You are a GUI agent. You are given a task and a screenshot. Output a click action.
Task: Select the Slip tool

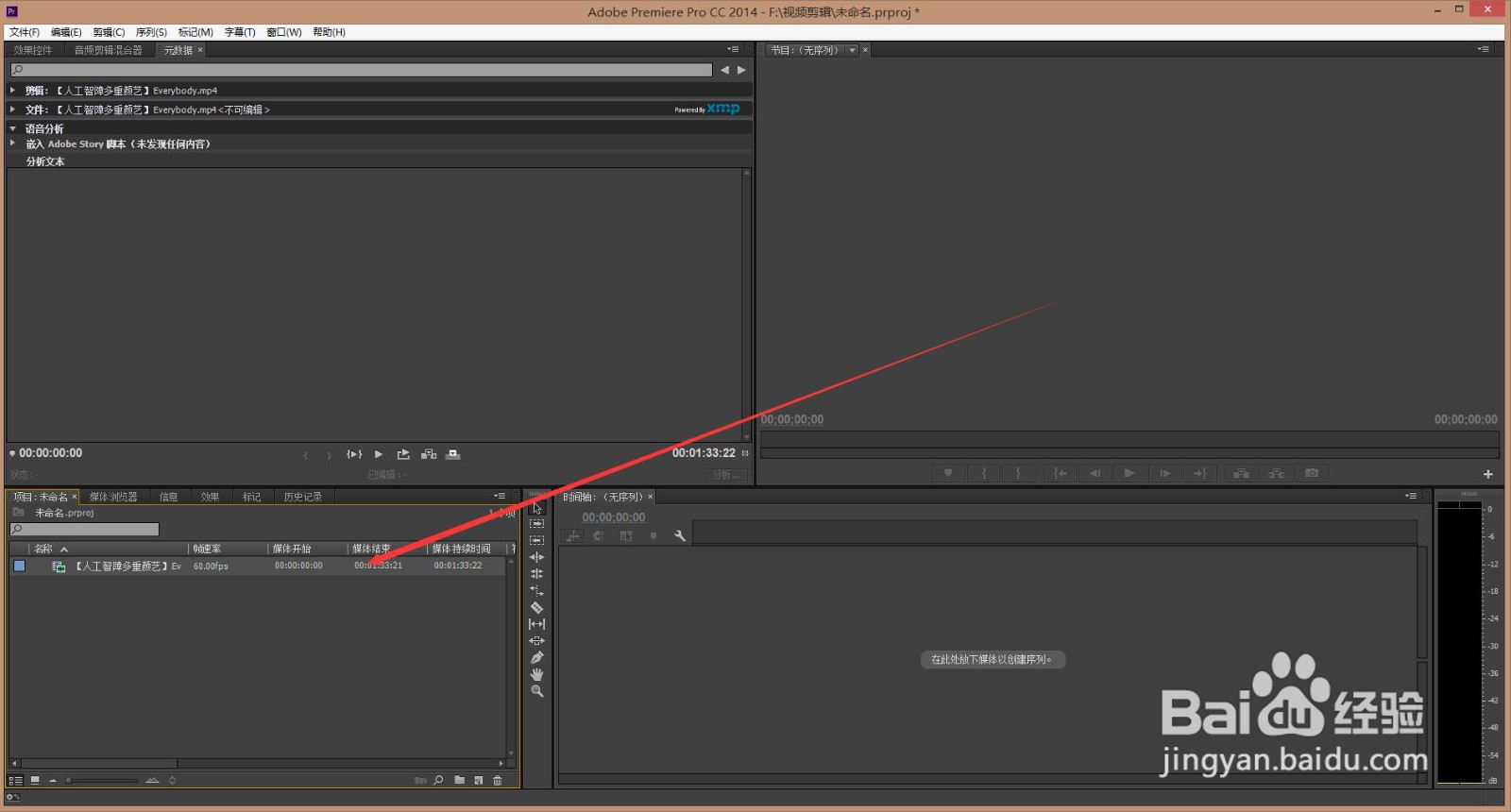536,624
